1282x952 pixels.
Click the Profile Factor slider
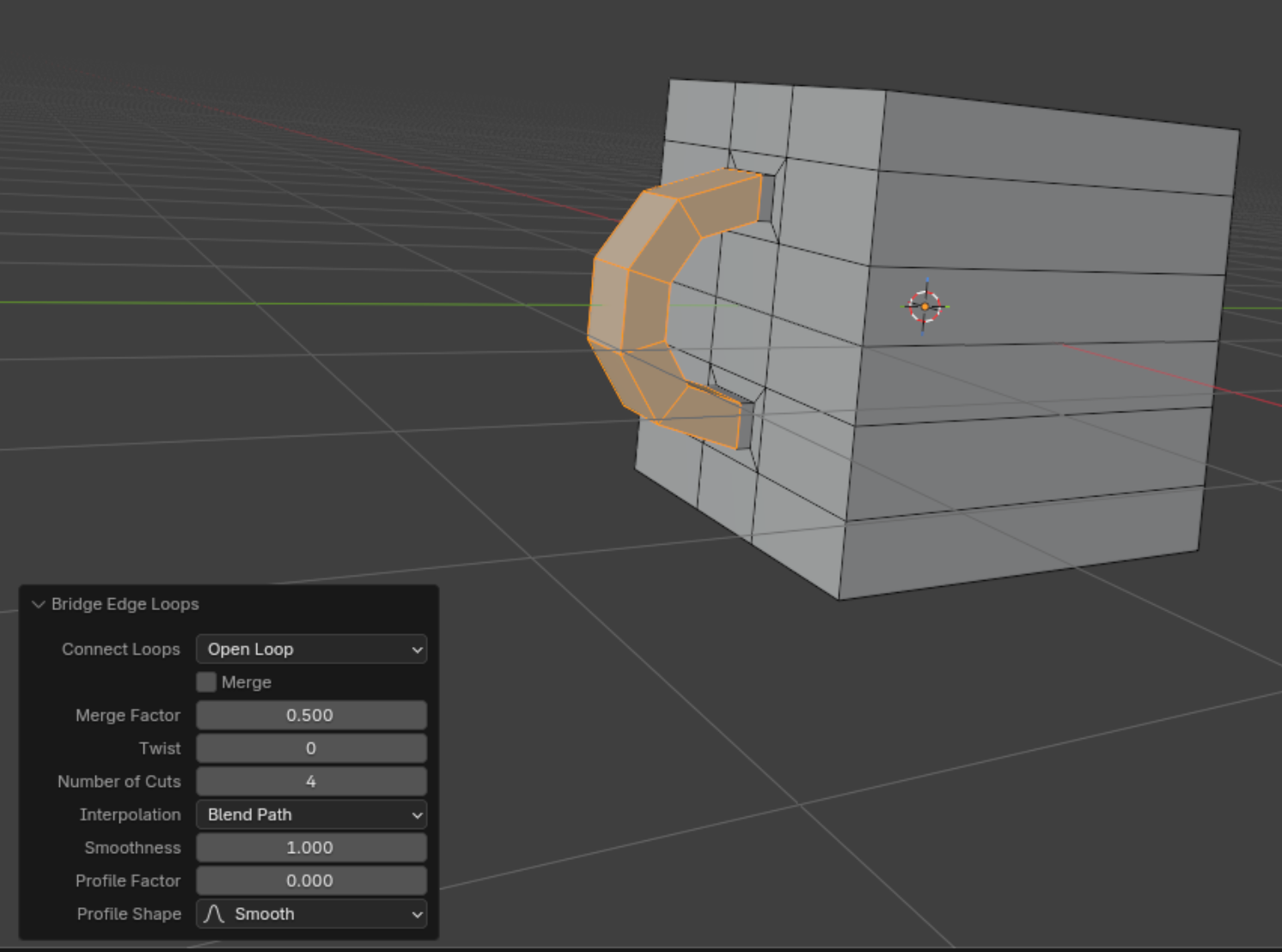click(x=311, y=881)
